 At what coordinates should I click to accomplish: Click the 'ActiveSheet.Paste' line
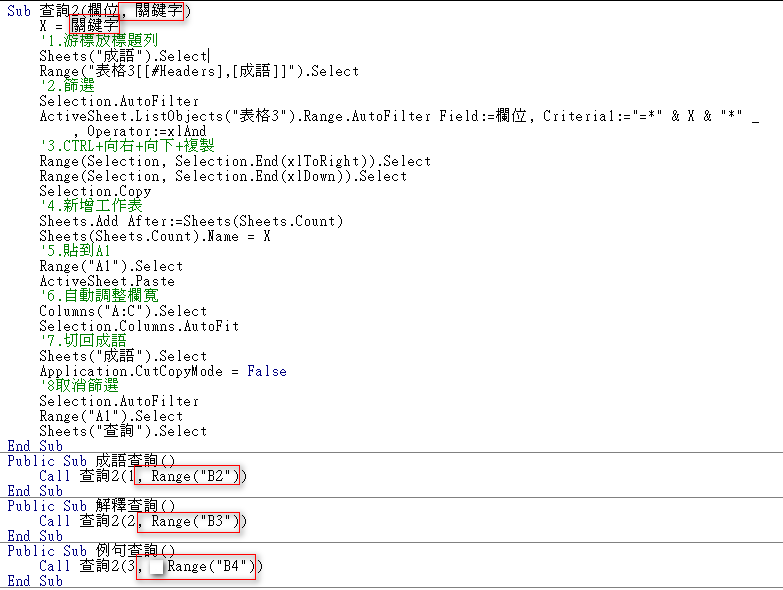pos(107,281)
